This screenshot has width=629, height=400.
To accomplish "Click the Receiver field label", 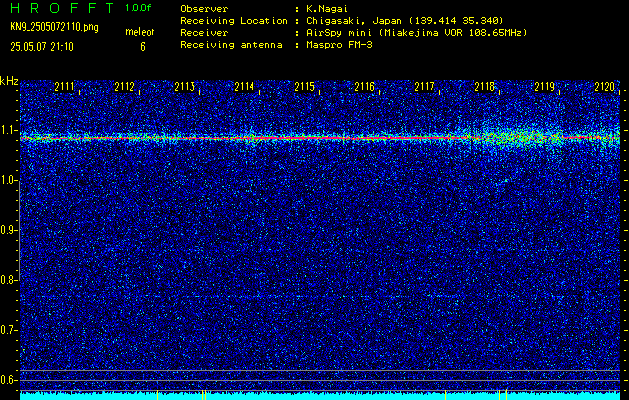I will (204, 33).
